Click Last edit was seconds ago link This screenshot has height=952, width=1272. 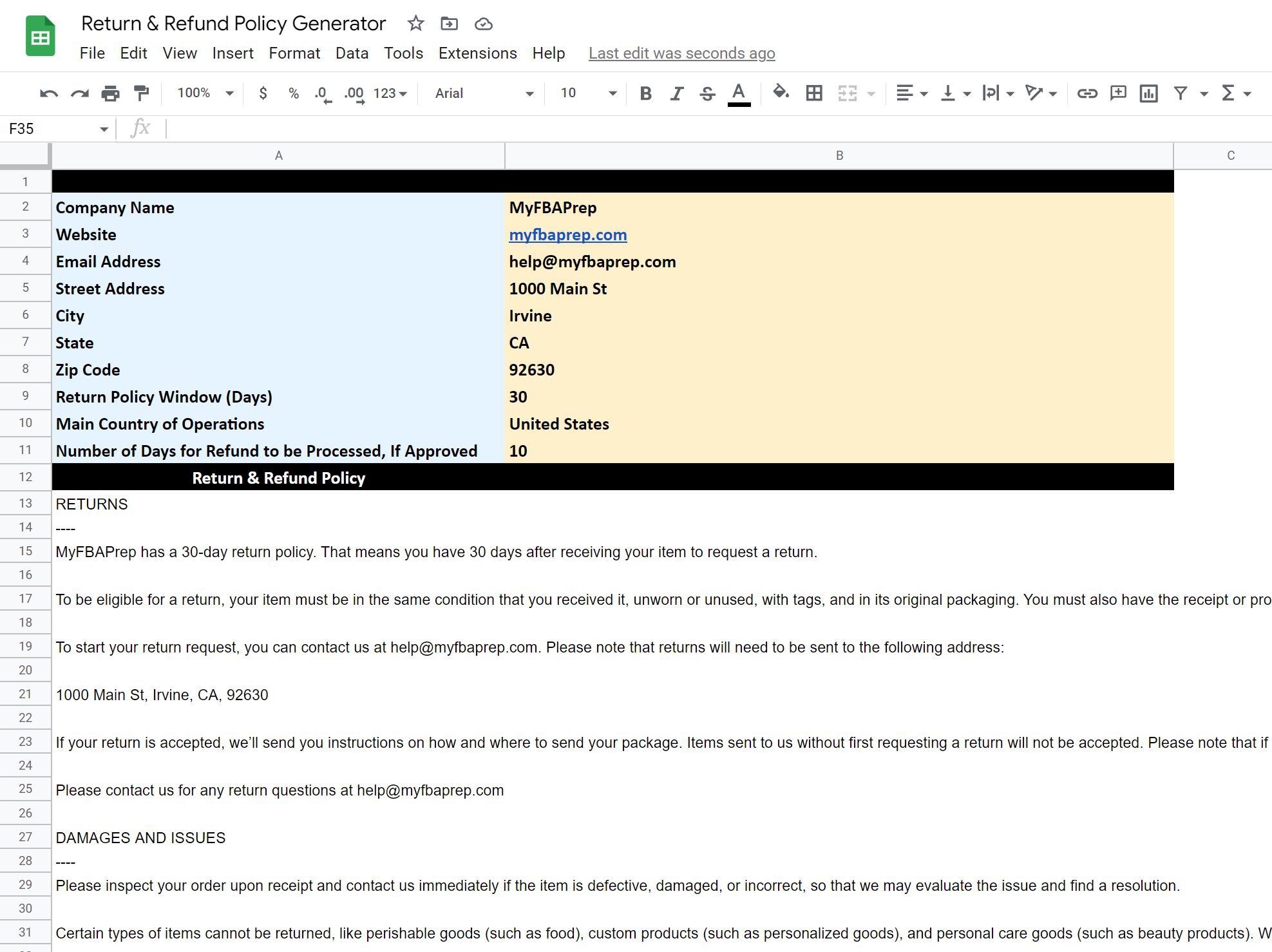click(x=681, y=53)
